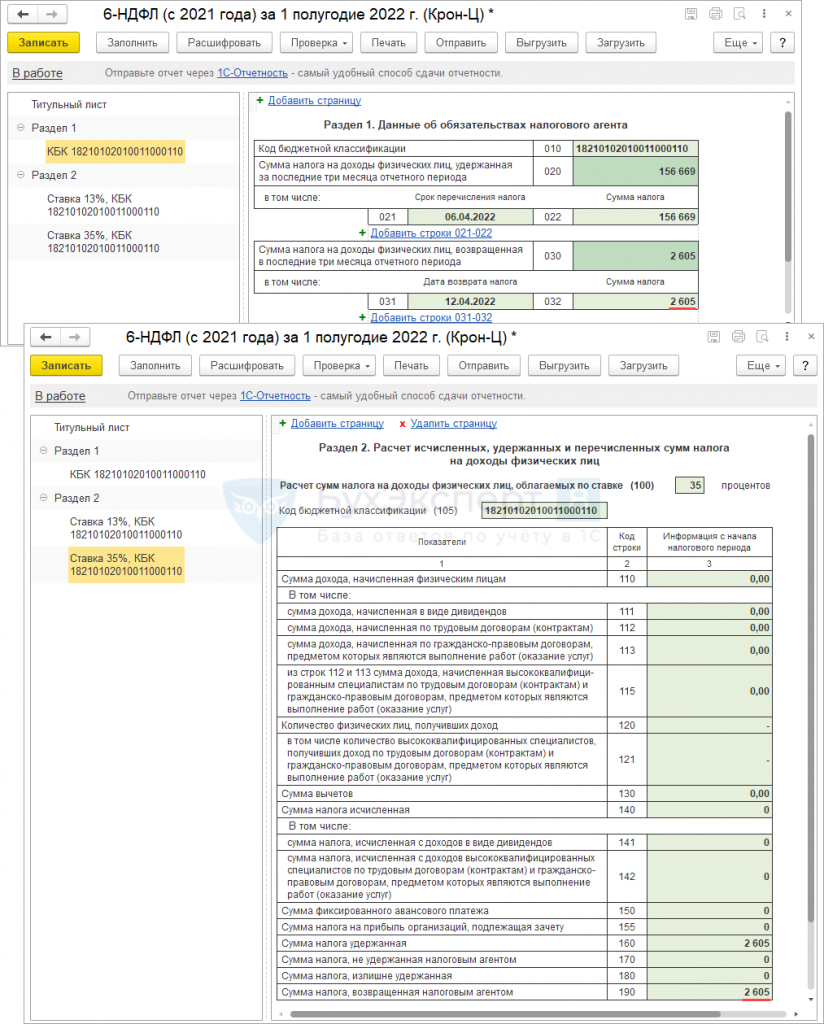Screen dimensions: 824x1024
Task: Click 'Печать' in the front window
Action: [x=411, y=366]
